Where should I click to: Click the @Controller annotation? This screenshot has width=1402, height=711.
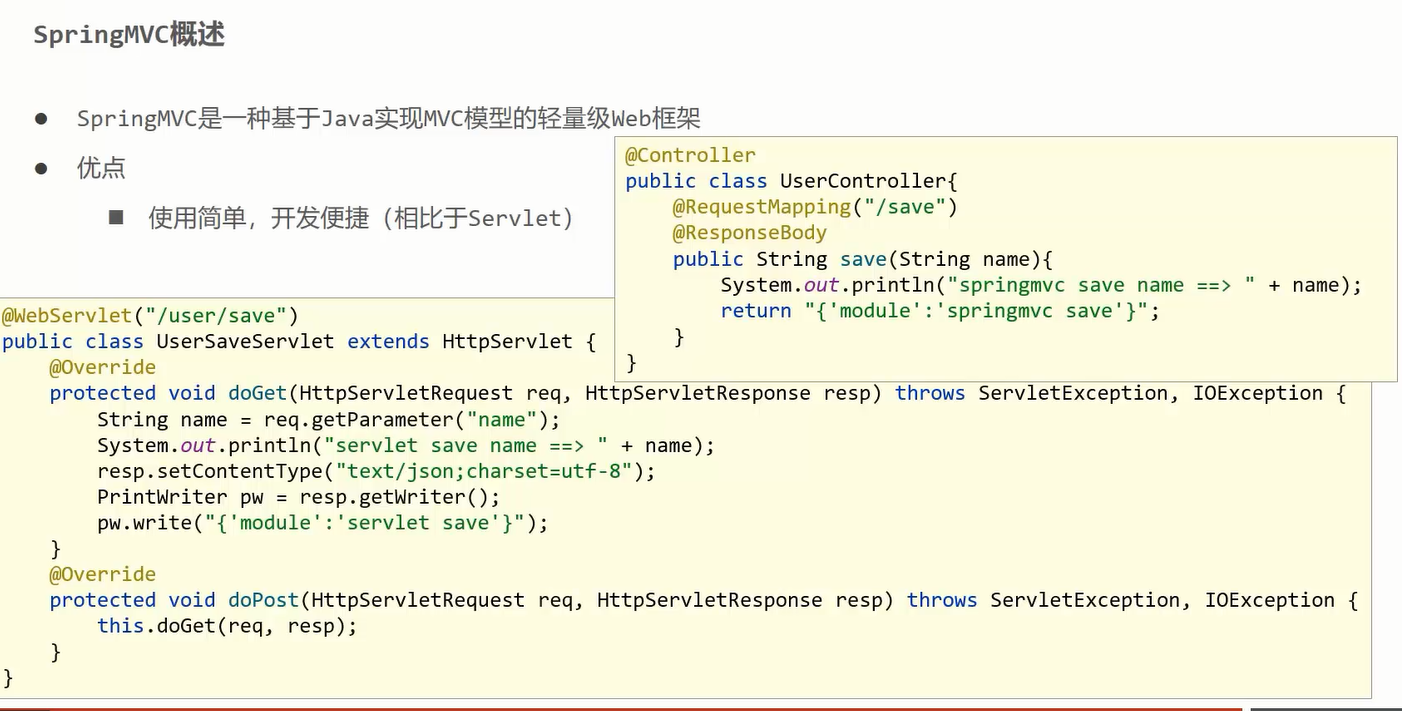[690, 155]
